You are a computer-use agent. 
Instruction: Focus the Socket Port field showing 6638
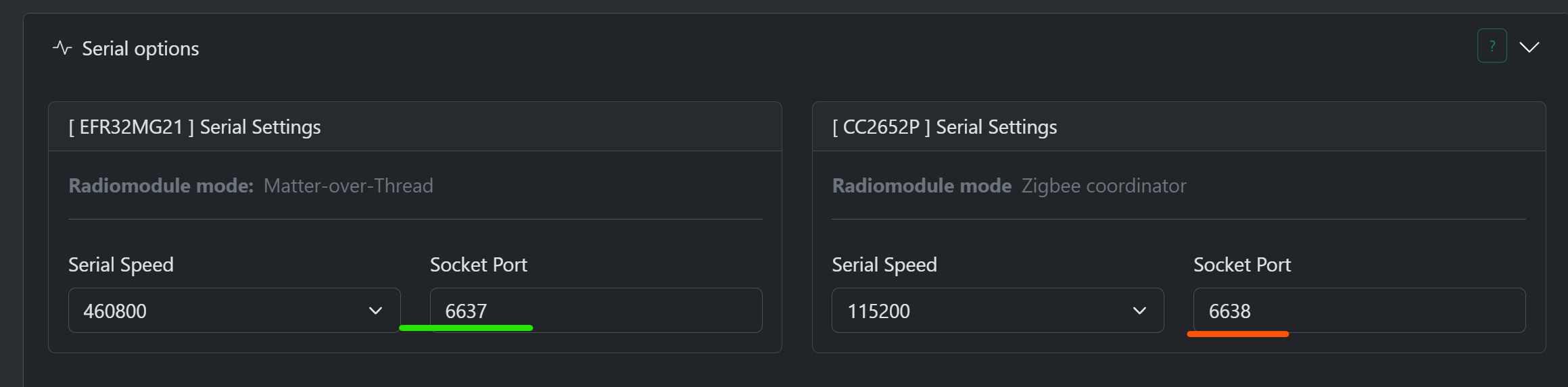1359,311
